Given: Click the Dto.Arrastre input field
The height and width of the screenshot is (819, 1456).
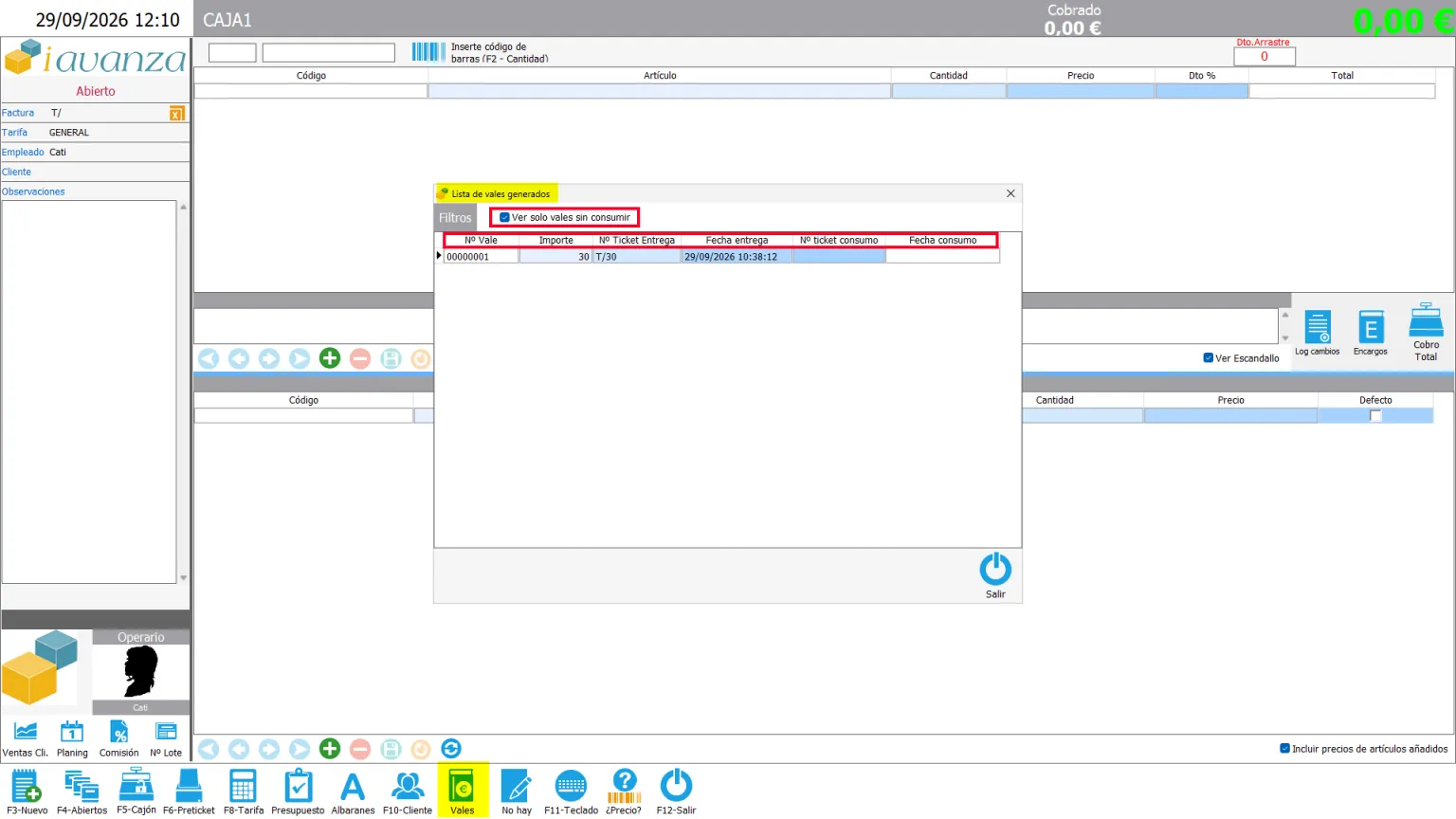Looking at the screenshot, I should (x=1265, y=57).
